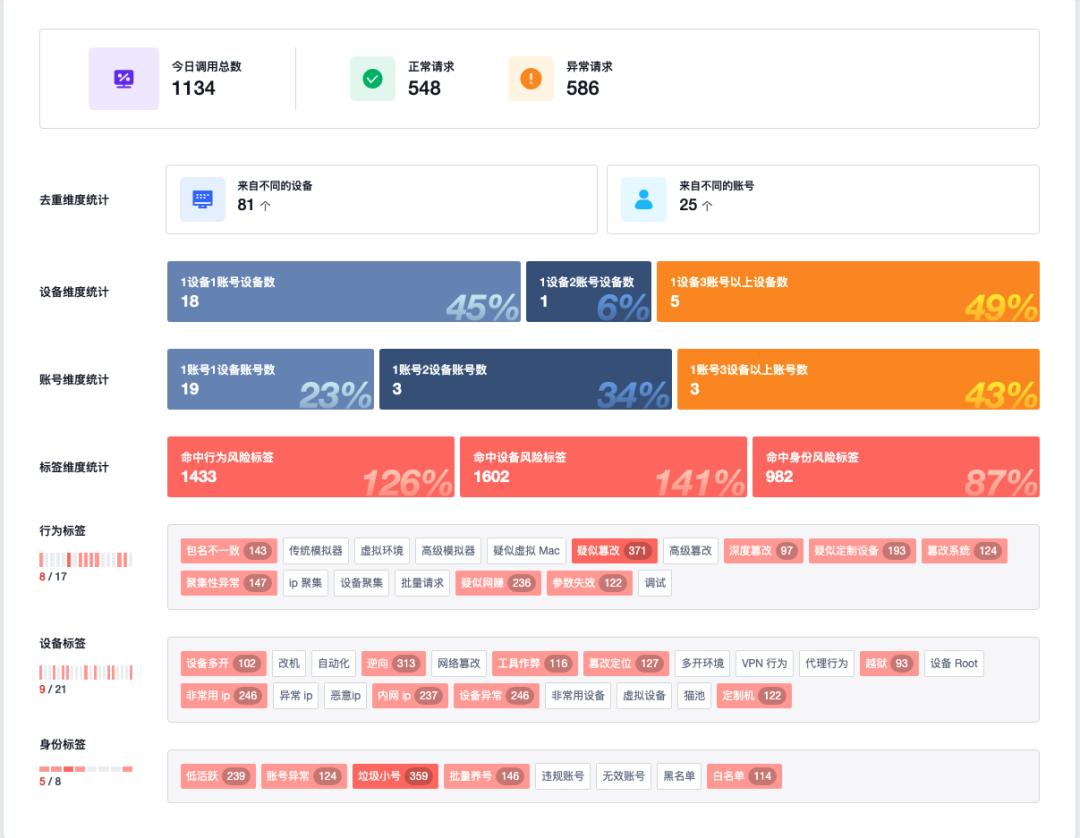
Task: Select the 1账号1设备账号数 23% block
Action: tap(271, 379)
